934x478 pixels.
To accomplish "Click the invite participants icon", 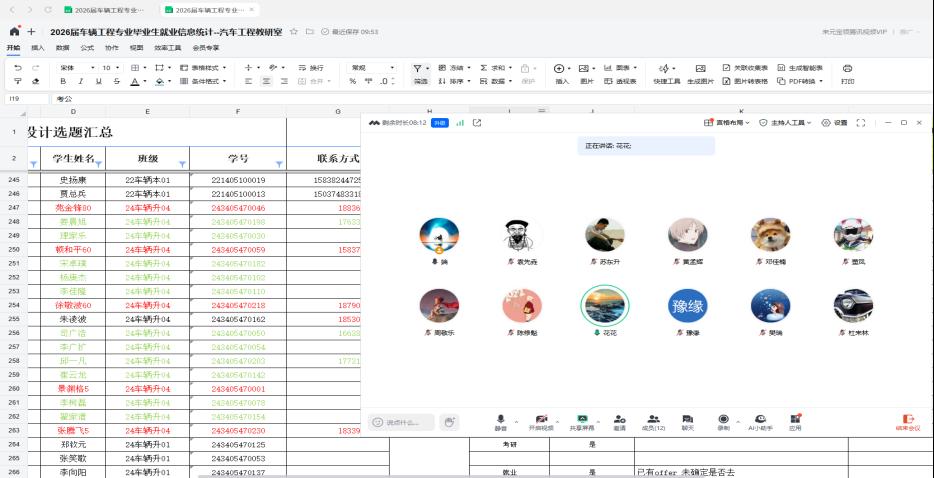I will 620,420.
